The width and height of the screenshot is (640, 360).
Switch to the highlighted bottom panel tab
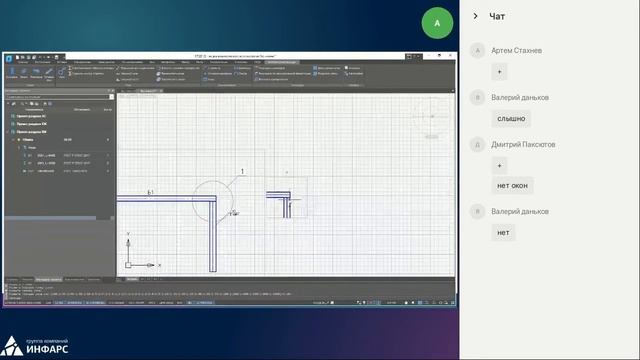(49, 280)
